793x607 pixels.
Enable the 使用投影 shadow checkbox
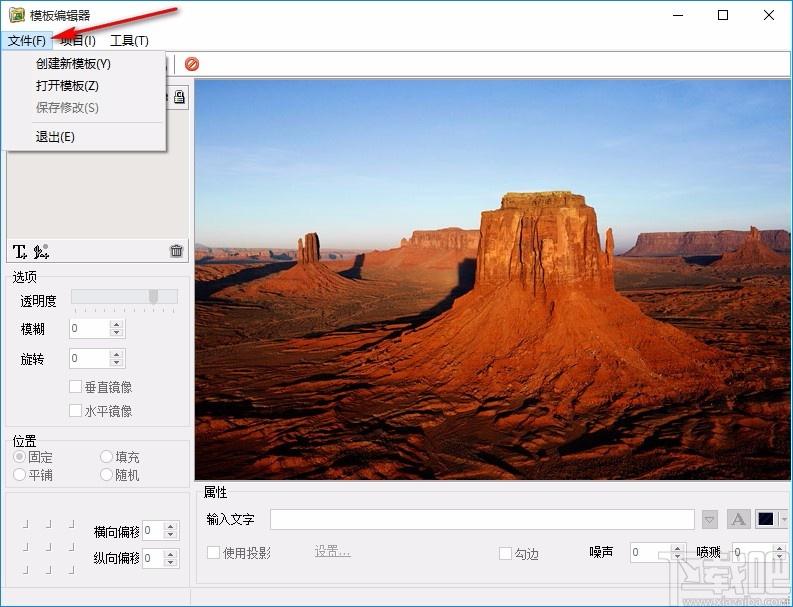[213, 552]
